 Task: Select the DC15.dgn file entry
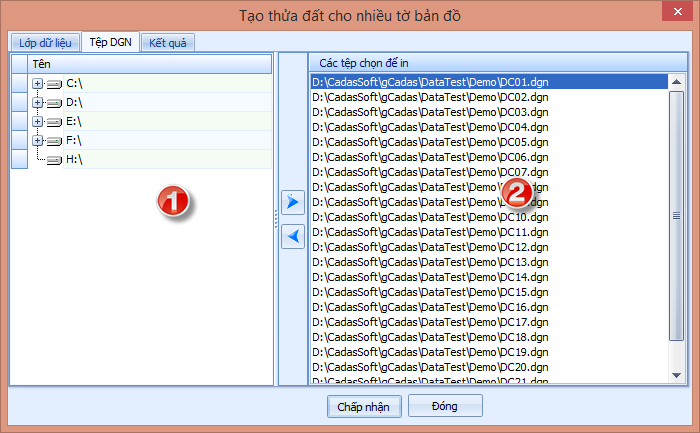tap(430, 292)
